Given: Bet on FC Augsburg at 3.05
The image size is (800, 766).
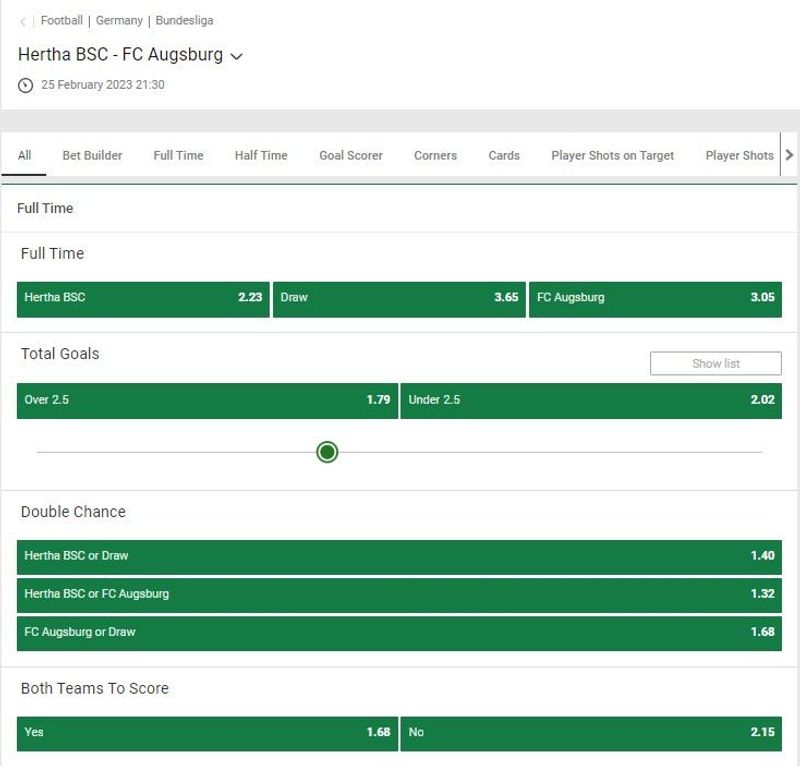Looking at the screenshot, I should pyautogui.click(x=655, y=300).
